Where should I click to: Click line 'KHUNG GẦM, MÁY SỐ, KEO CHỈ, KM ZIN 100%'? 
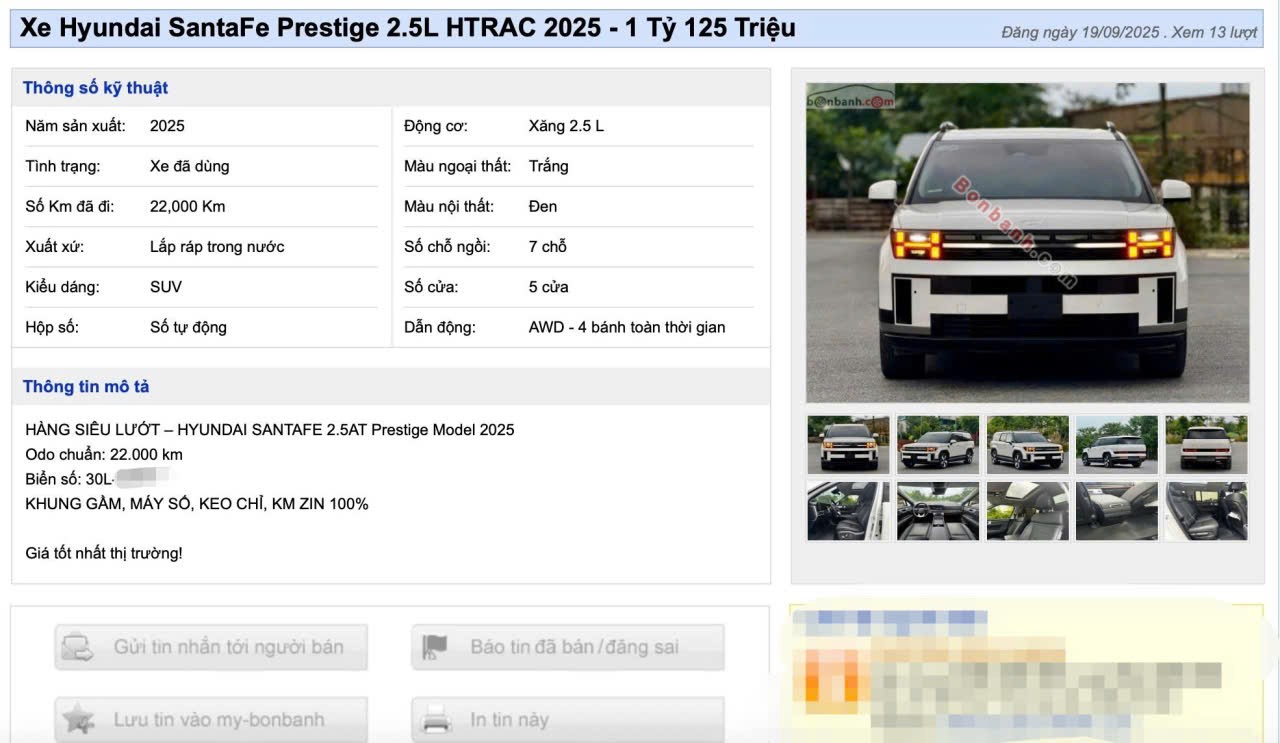[197, 504]
